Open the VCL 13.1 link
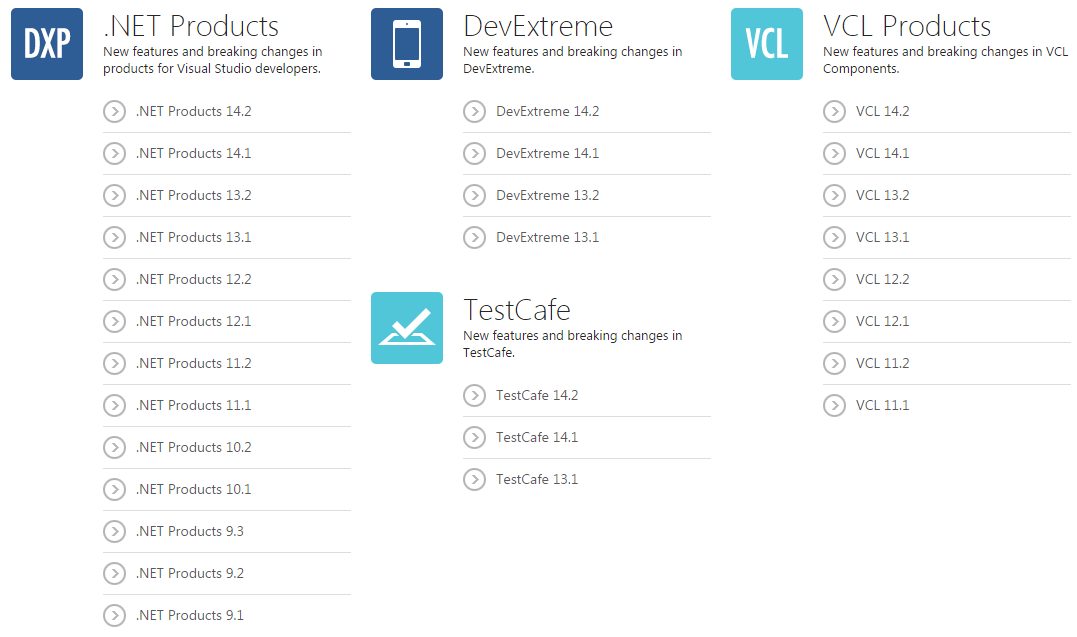The image size is (1077, 637). click(x=883, y=237)
